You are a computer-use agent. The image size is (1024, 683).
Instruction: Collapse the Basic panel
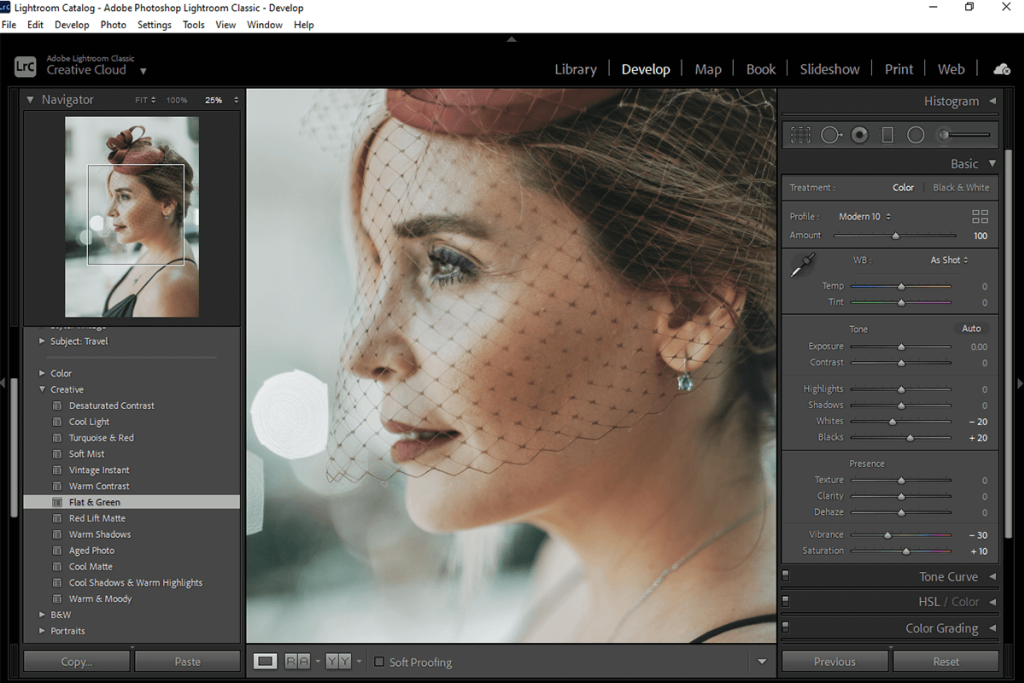click(990, 163)
